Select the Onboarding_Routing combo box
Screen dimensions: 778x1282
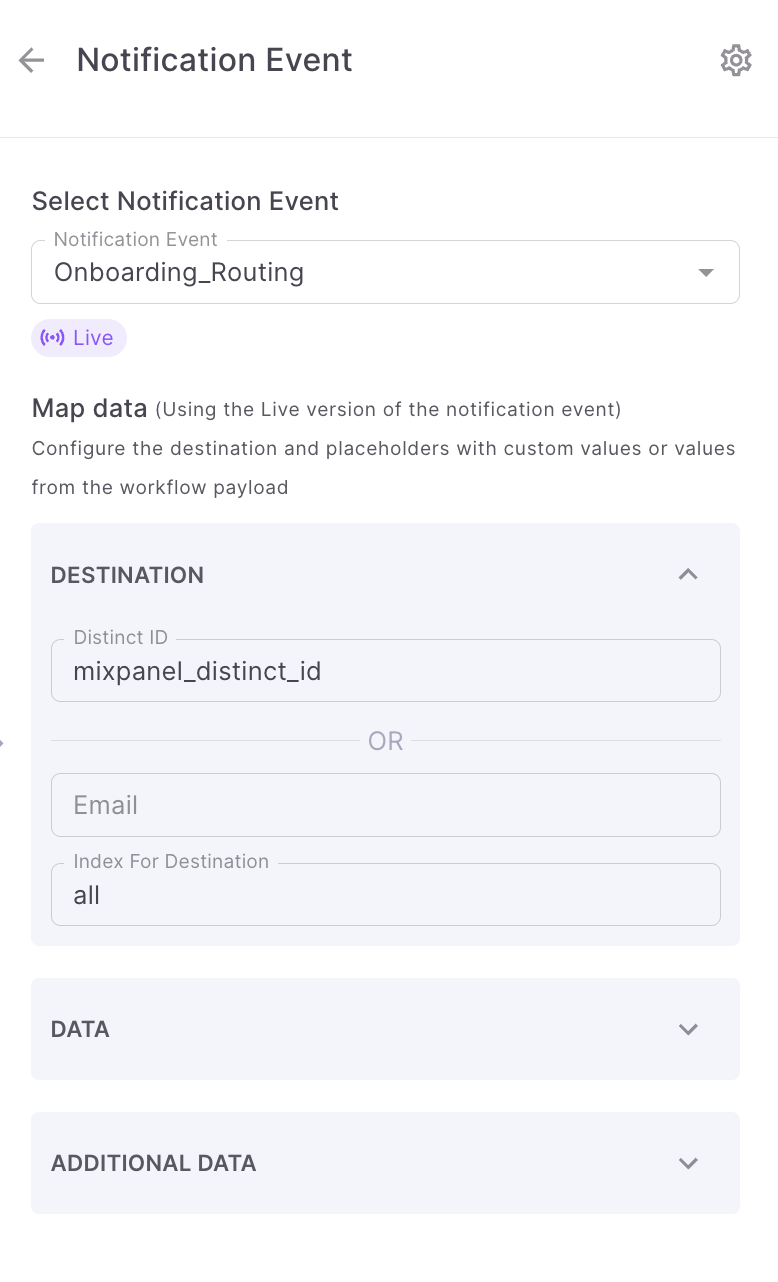coord(370,272)
